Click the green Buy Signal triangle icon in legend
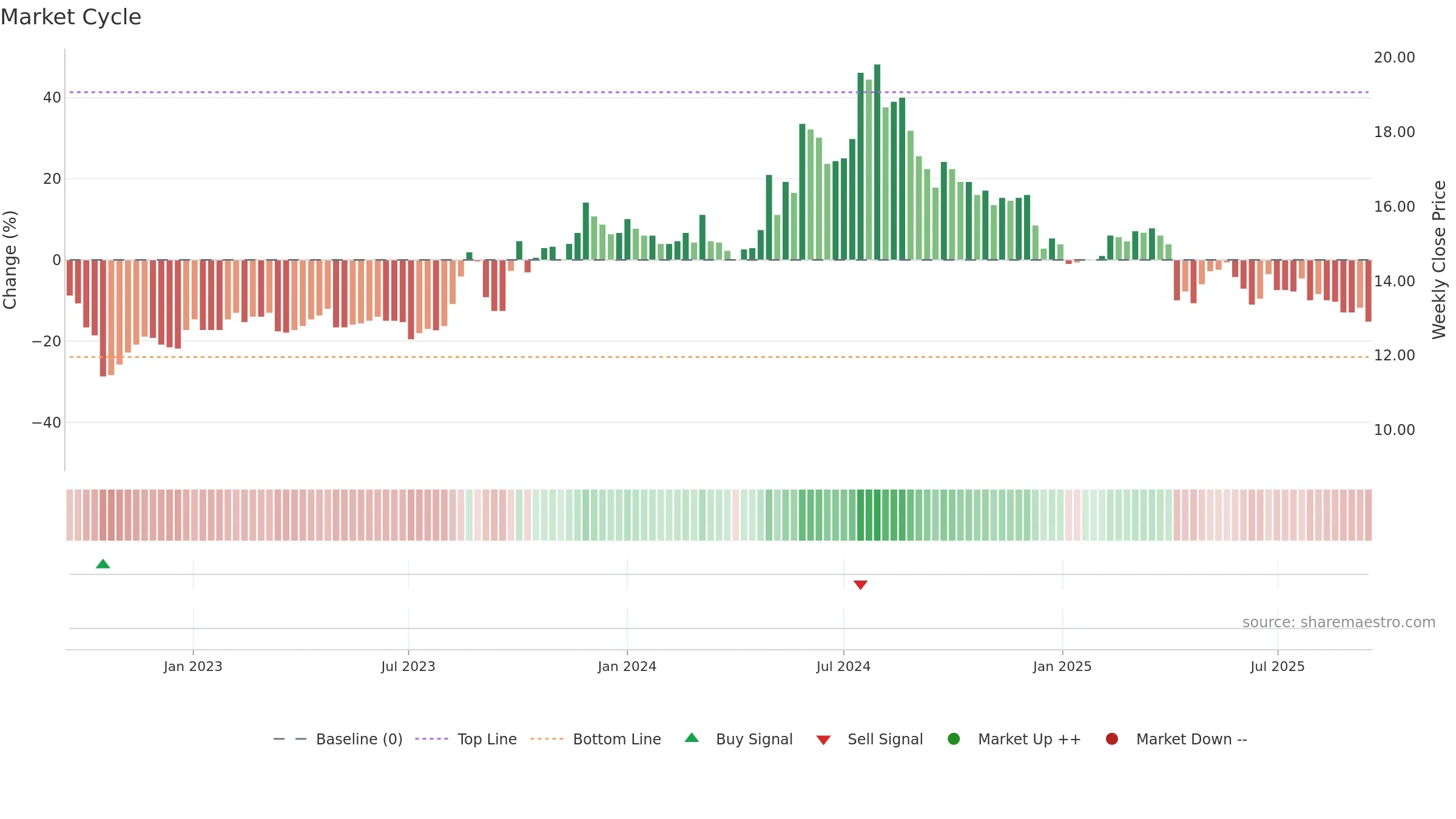The image size is (1456, 819). click(x=692, y=738)
